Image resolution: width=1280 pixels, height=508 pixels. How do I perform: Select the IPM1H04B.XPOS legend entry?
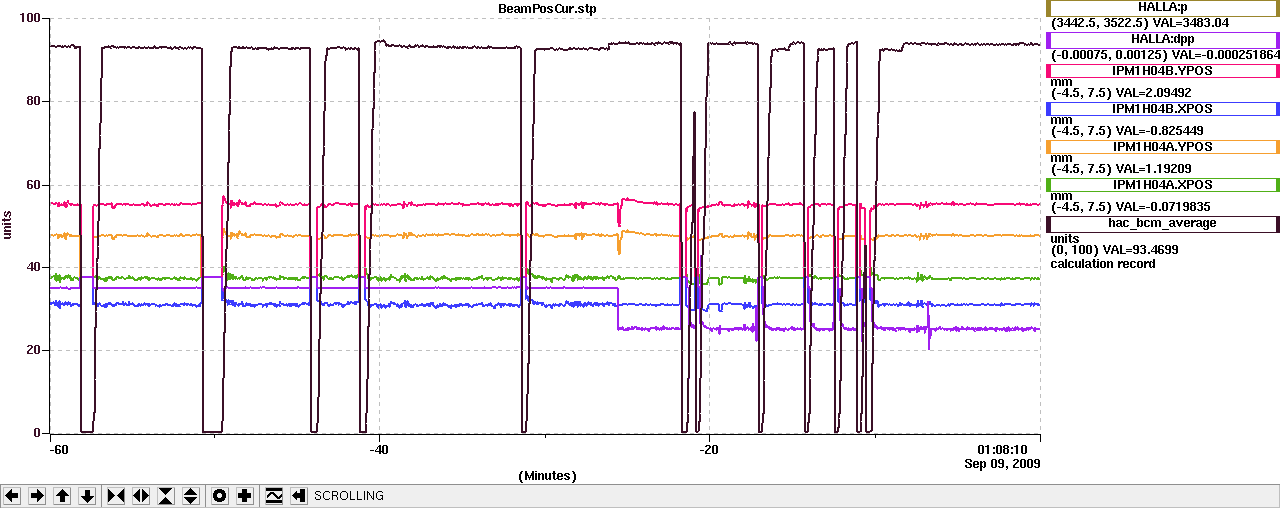pos(1162,109)
